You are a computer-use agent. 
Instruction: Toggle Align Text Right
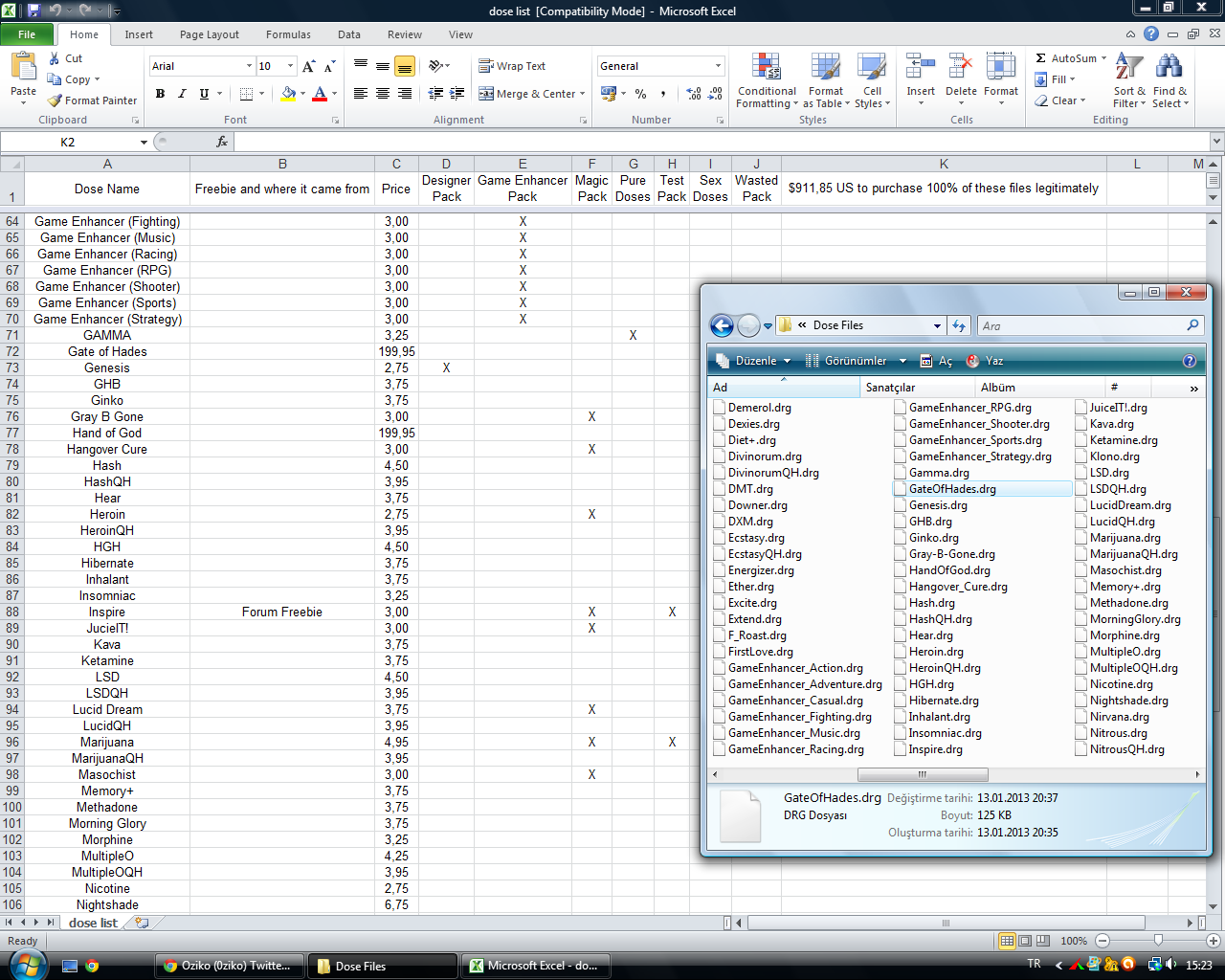click(405, 94)
